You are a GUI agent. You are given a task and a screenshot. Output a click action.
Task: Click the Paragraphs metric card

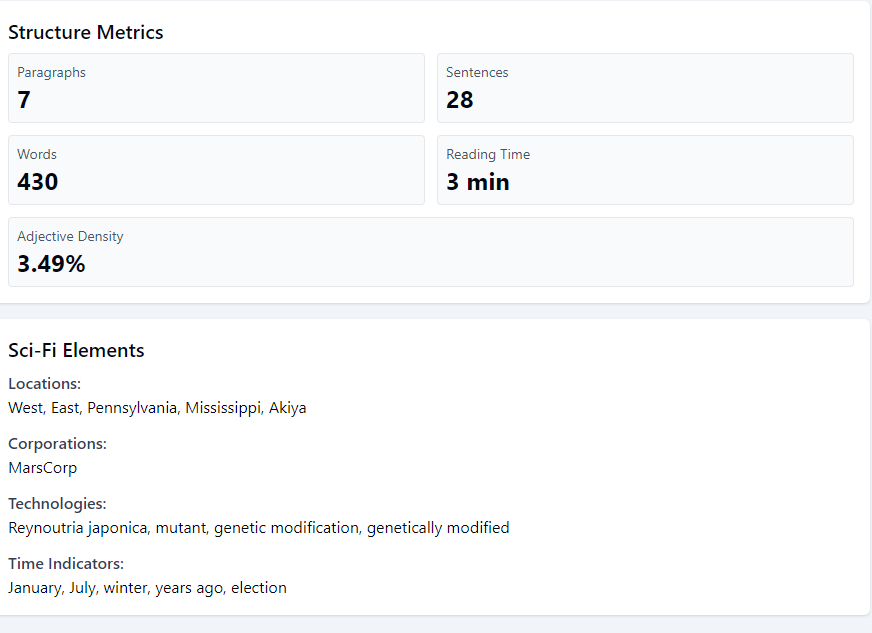(216, 88)
